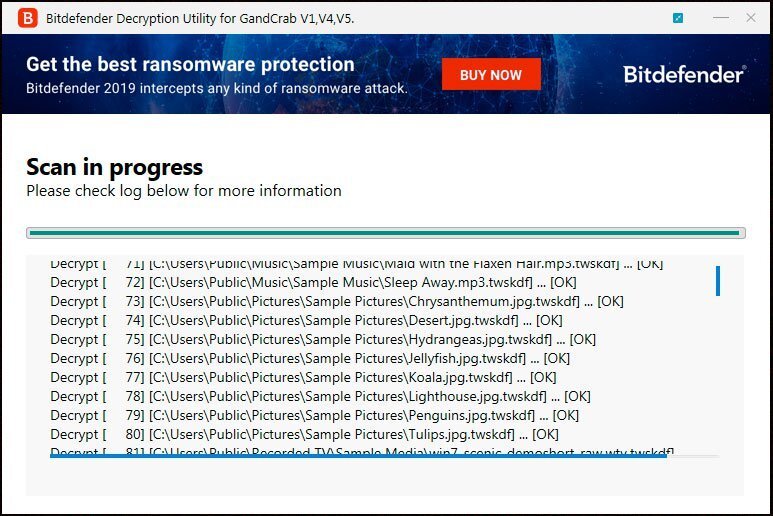Screen dimensions: 773x516
Task: Click the BUY NOW button
Action: [x=491, y=74]
